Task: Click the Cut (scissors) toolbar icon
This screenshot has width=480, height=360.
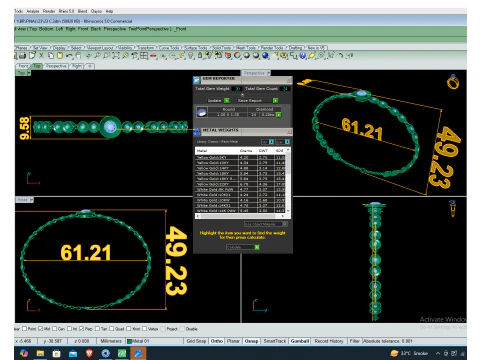Action: coord(41,56)
